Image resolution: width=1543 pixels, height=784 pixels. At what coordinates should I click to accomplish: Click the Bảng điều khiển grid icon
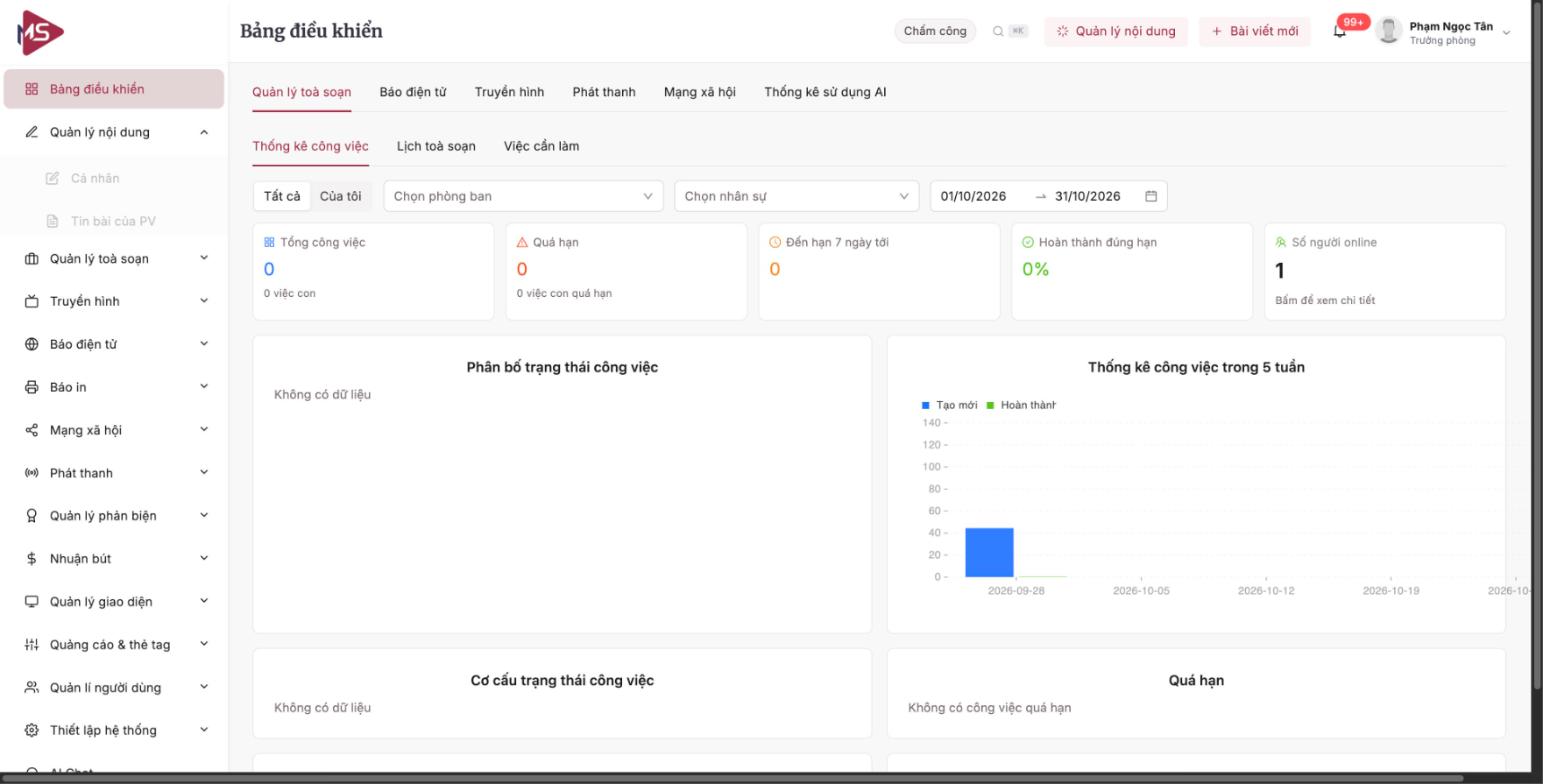tap(31, 89)
